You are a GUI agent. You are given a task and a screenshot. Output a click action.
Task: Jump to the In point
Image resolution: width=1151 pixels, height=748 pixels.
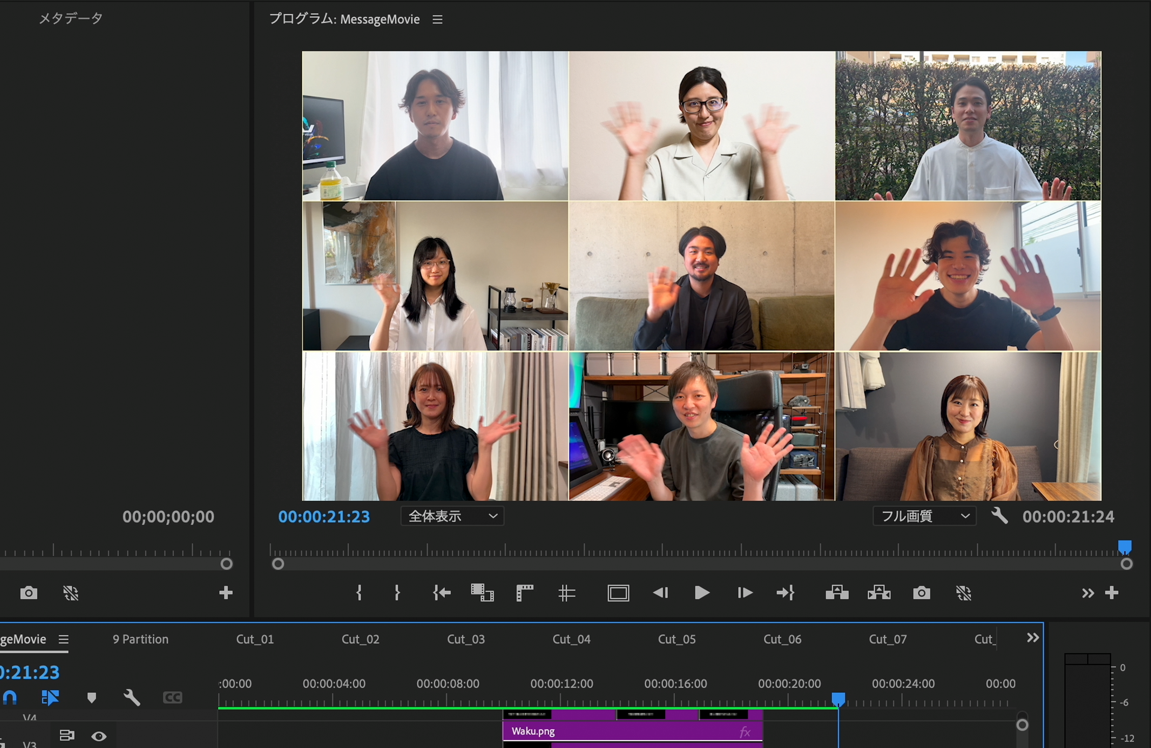click(441, 592)
